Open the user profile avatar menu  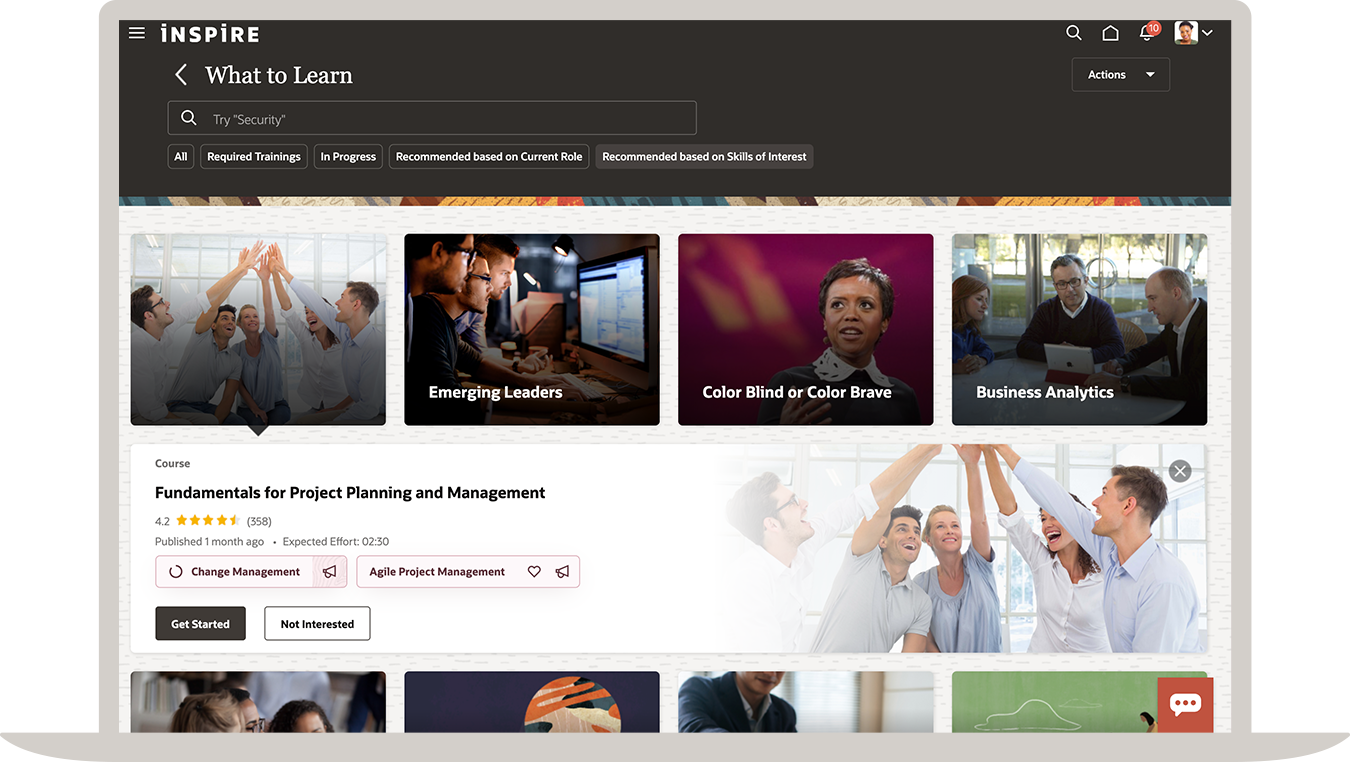tap(1193, 33)
